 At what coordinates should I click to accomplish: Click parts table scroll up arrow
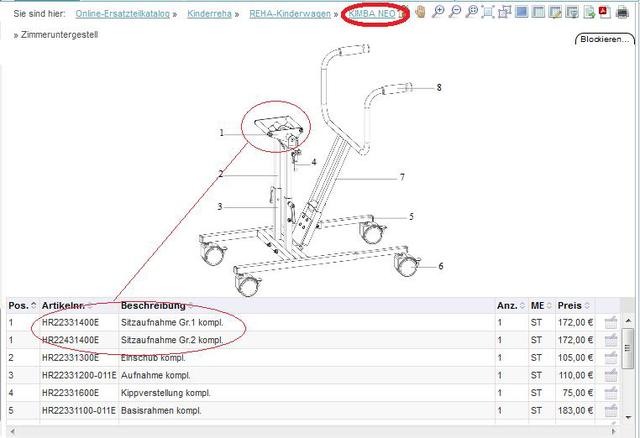click(628, 321)
